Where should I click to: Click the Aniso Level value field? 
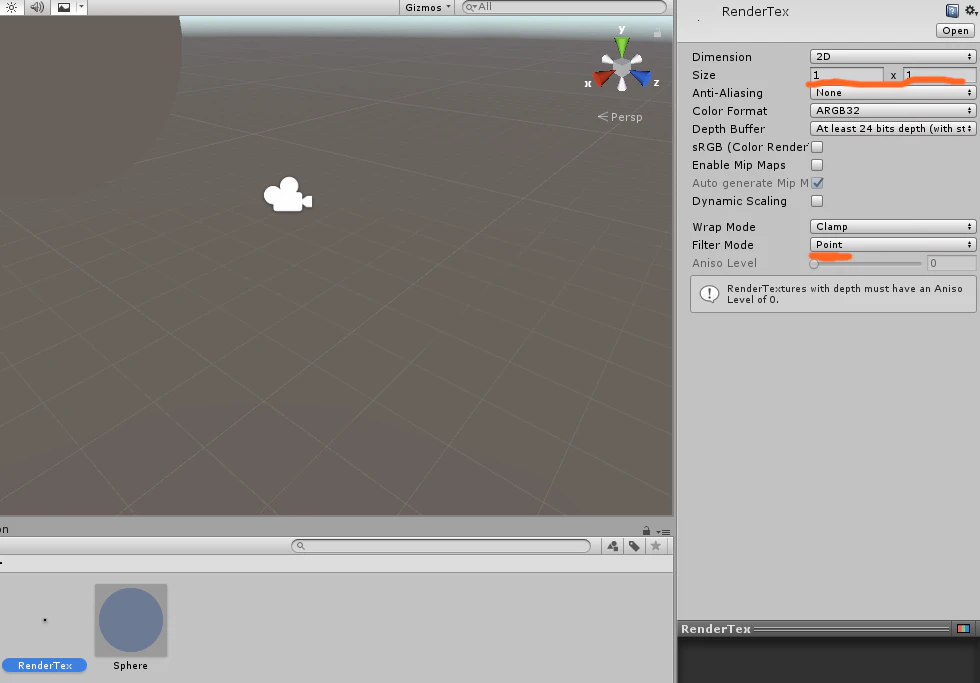point(951,263)
